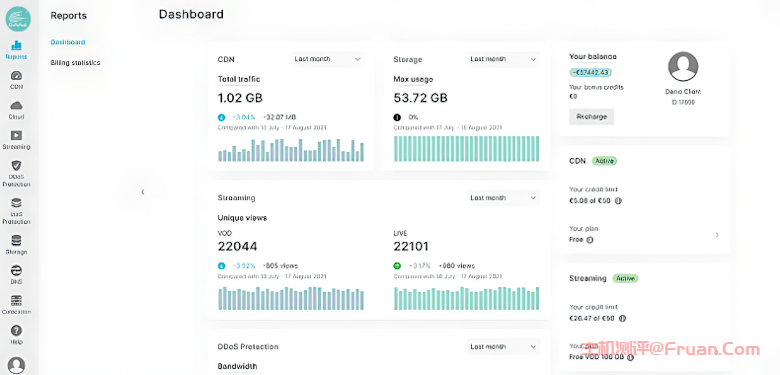Collapse the Reports side panel arrow

point(143,191)
